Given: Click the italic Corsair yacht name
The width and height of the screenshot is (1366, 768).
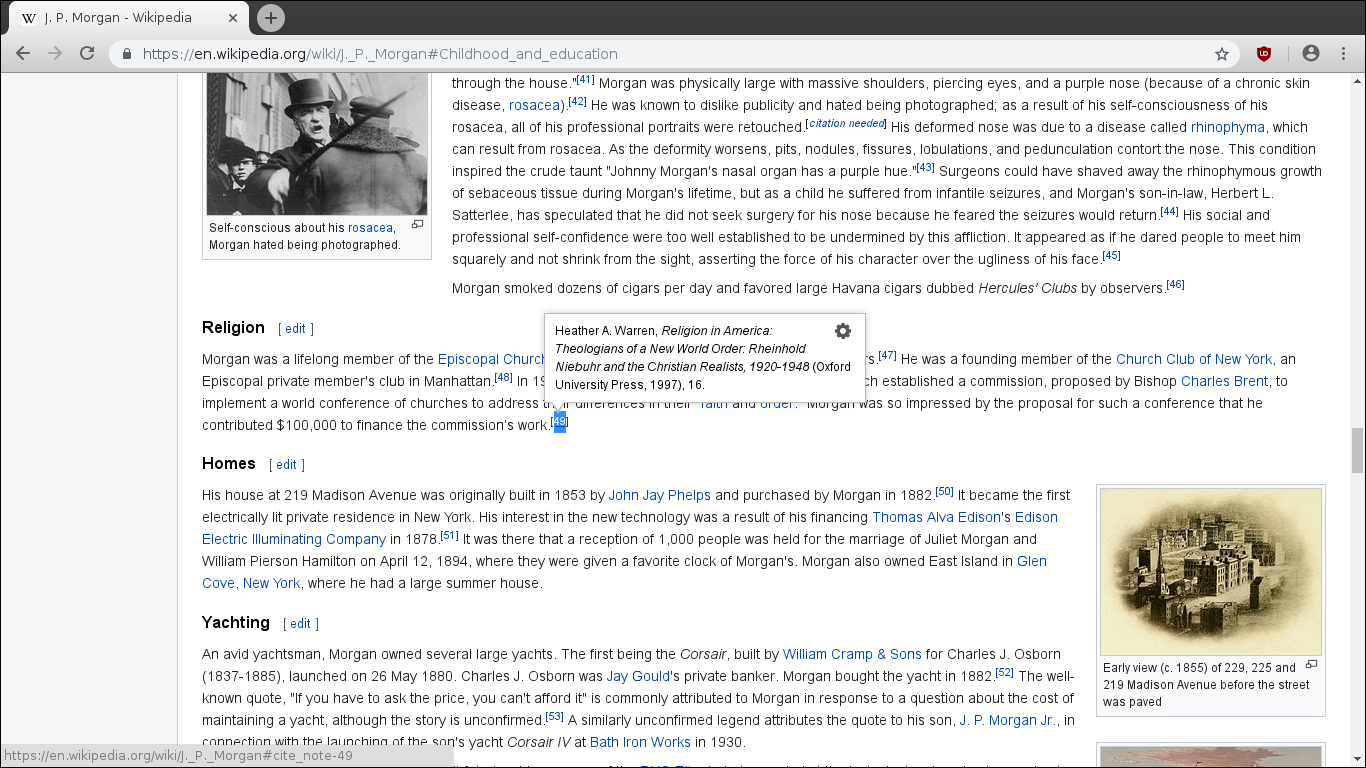Looking at the screenshot, I should click(x=702, y=654).
